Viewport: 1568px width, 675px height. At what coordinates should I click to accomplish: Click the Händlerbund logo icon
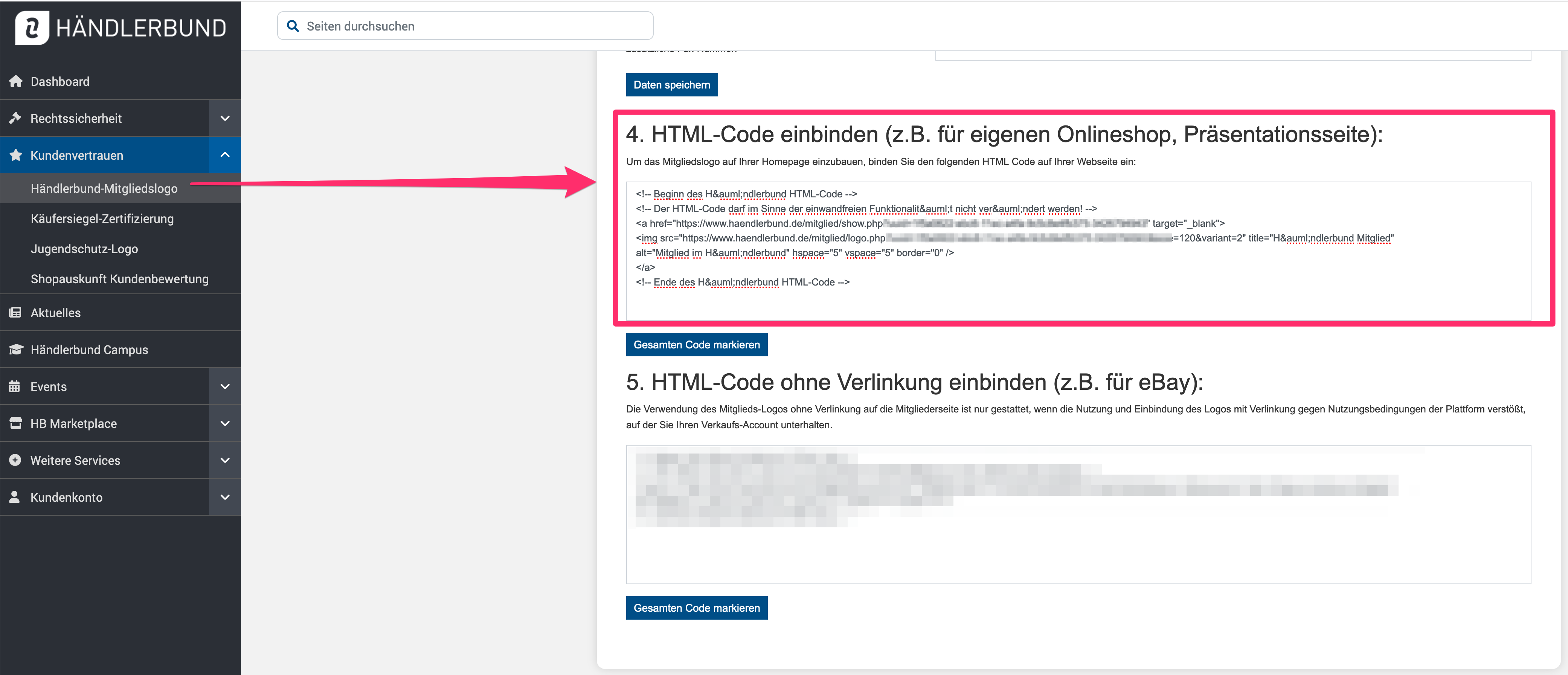[32, 27]
